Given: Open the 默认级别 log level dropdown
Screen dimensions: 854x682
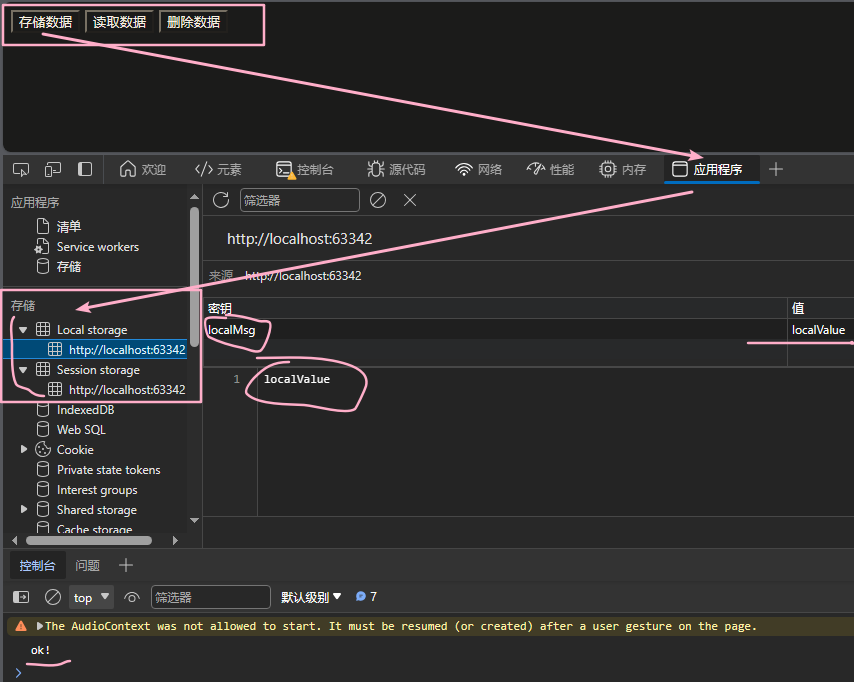Looking at the screenshot, I should click(311, 597).
